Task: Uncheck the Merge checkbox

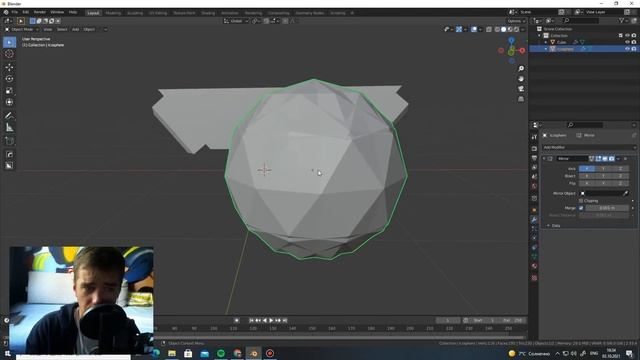Action: point(581,208)
